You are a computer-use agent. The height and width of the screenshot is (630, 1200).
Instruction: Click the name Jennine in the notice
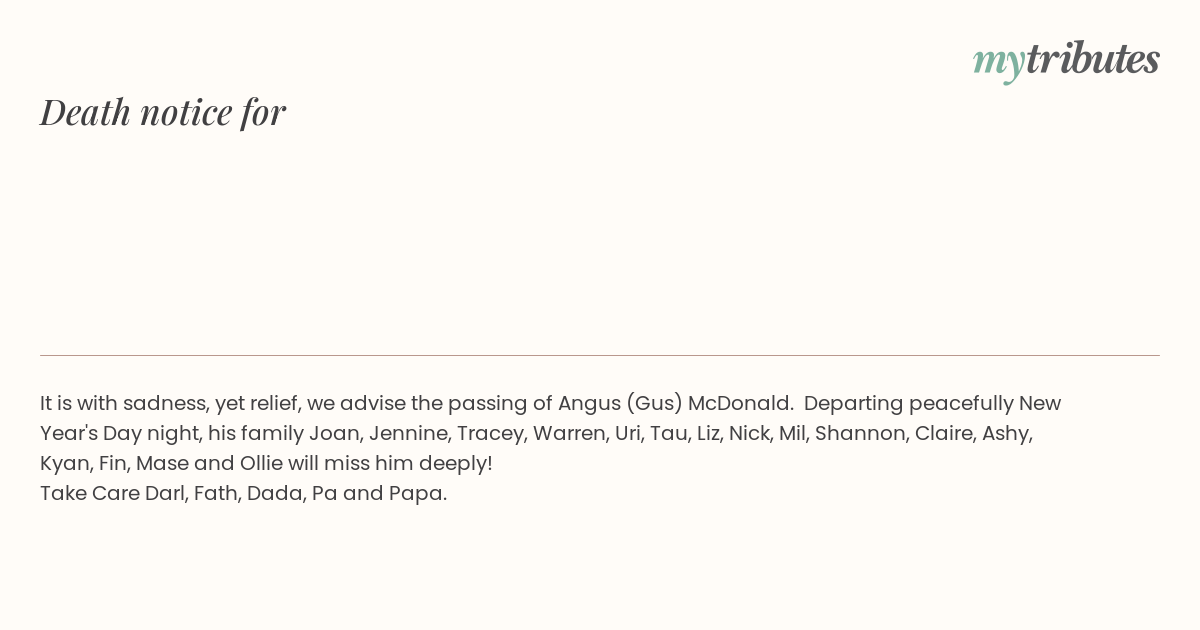[408, 434]
